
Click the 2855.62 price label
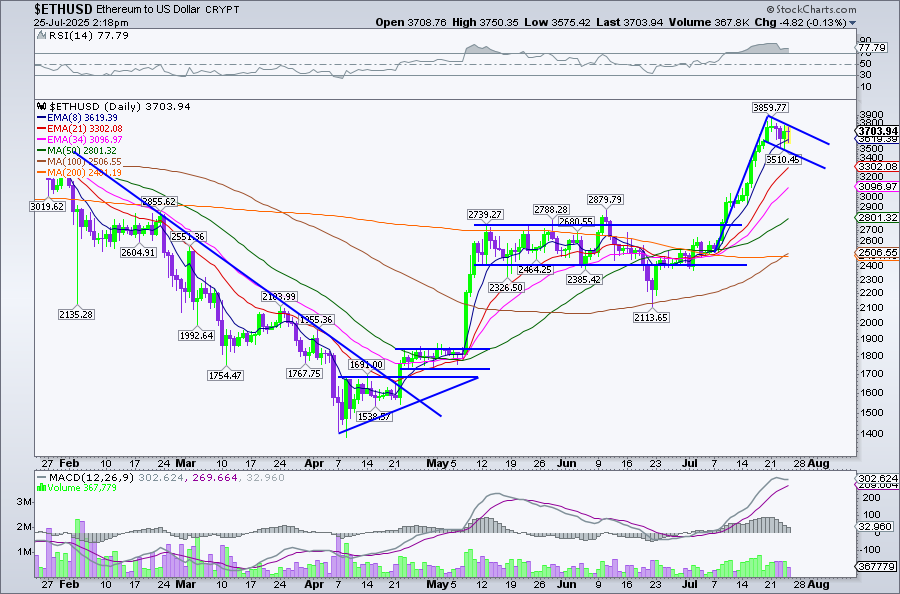click(159, 201)
